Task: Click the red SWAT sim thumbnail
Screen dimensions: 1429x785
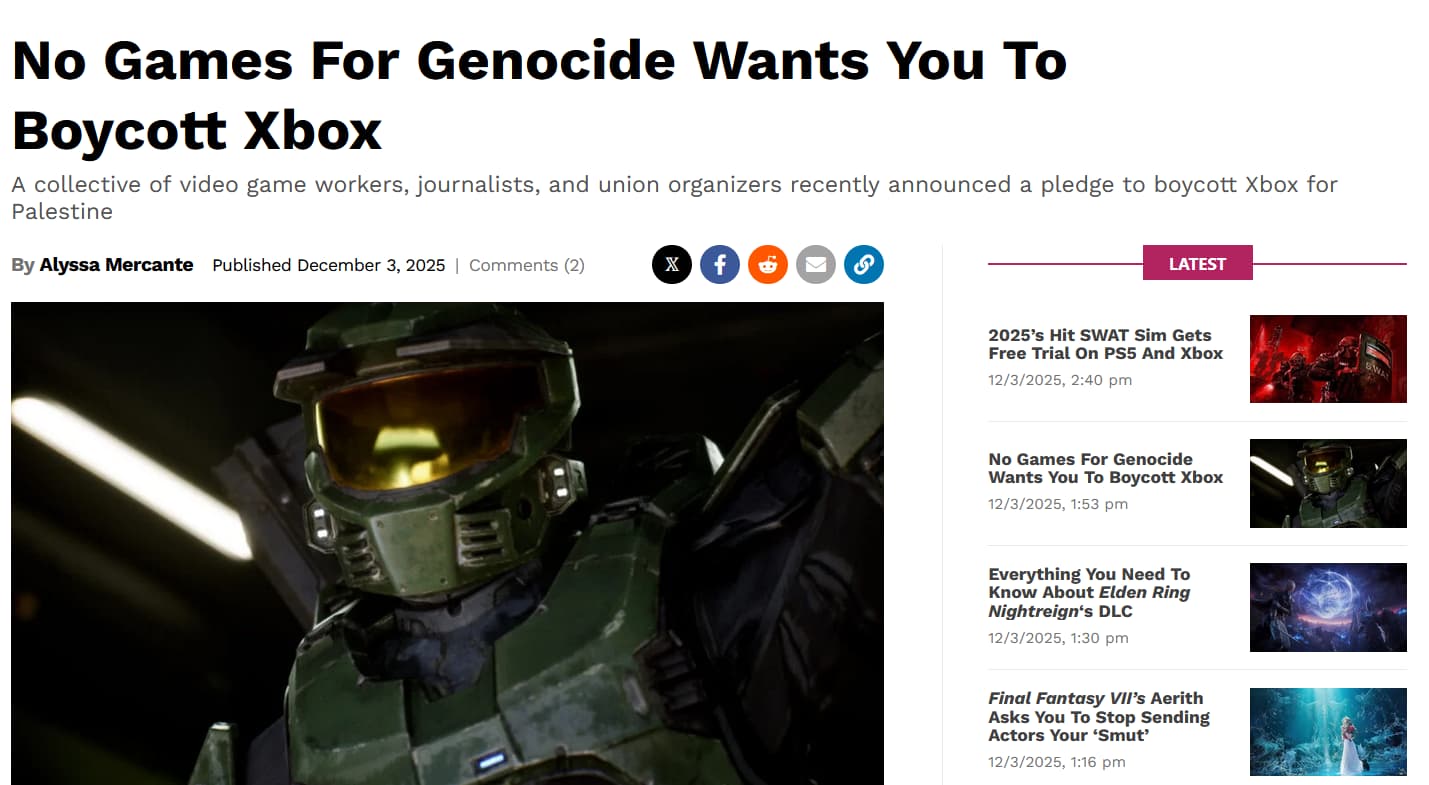Action: pos(1328,359)
